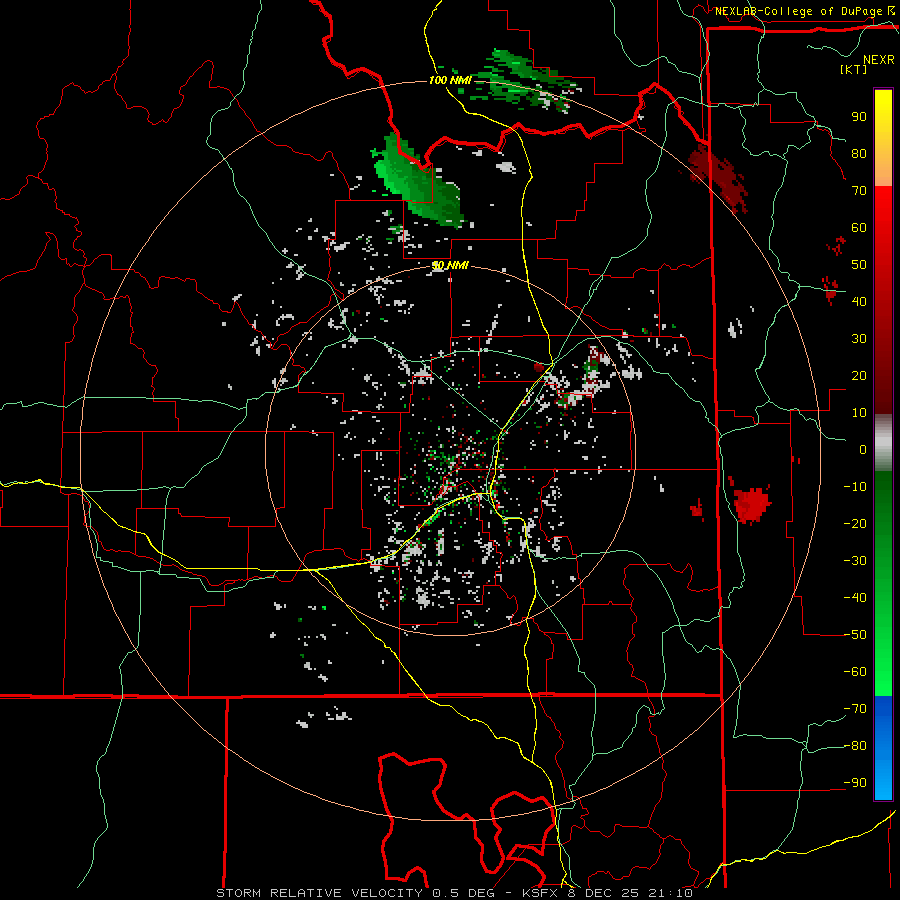This screenshot has height=900, width=900.
Task: Select the positive 20 legend value
Action: pyautogui.click(x=859, y=375)
